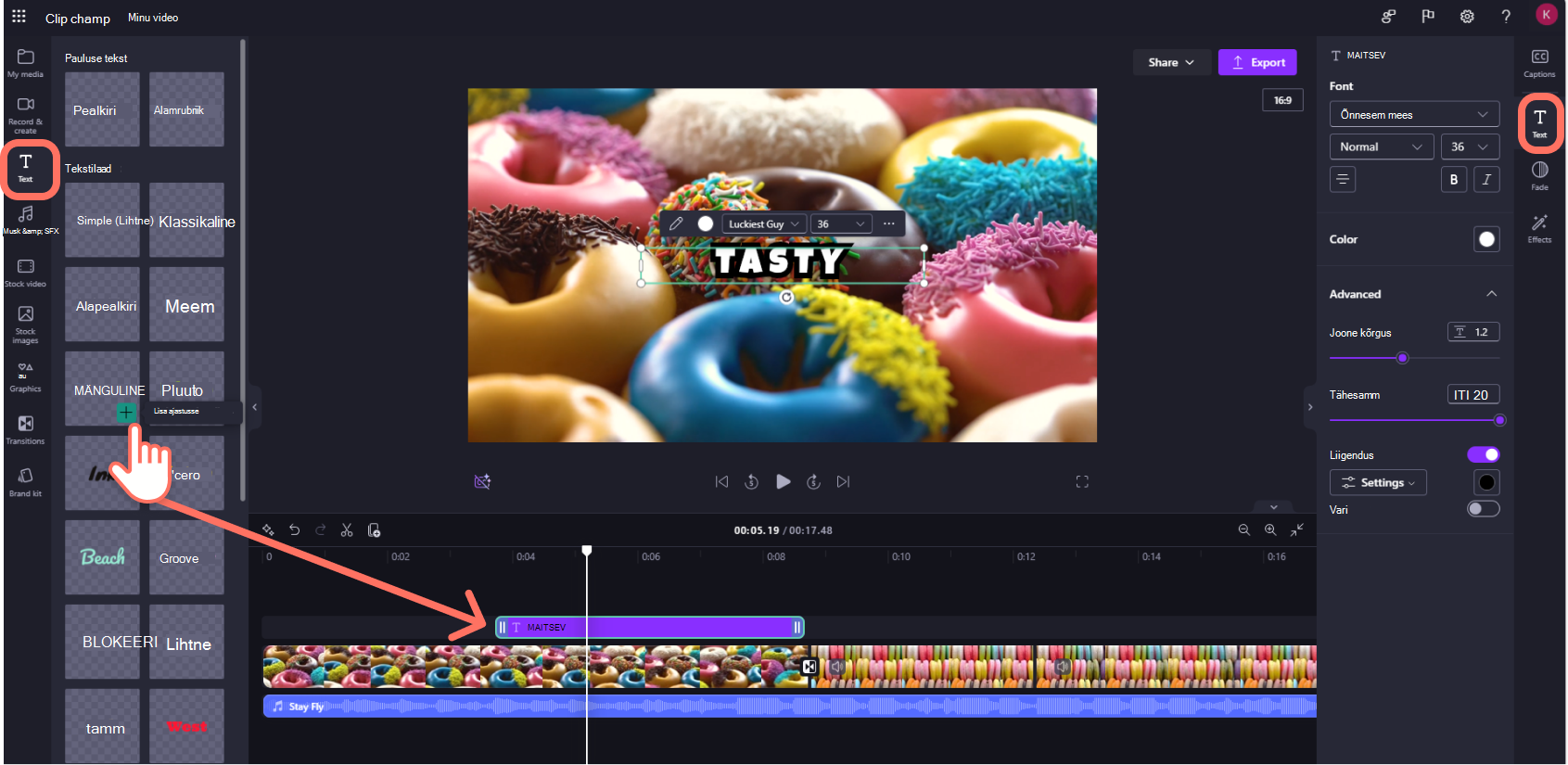
Task: Open Stock images sidebar tab
Action: (25, 325)
